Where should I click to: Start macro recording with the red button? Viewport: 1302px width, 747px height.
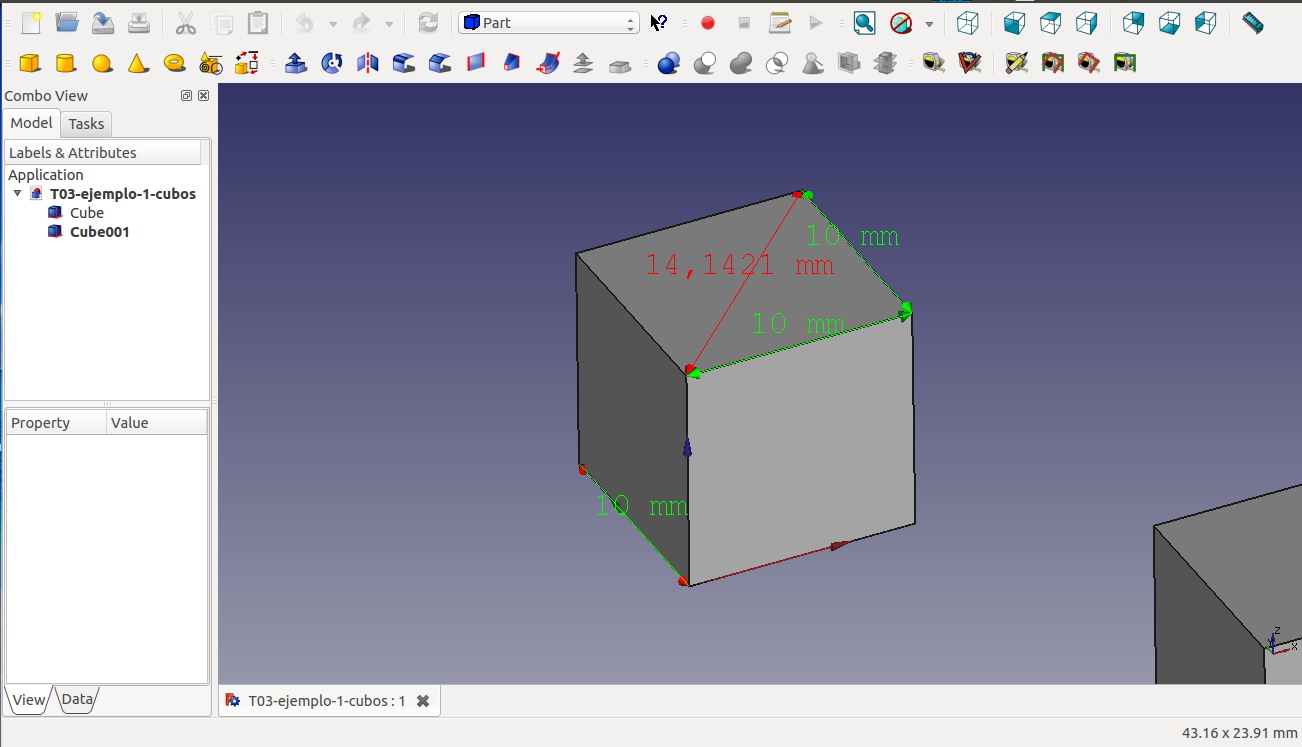(x=708, y=23)
